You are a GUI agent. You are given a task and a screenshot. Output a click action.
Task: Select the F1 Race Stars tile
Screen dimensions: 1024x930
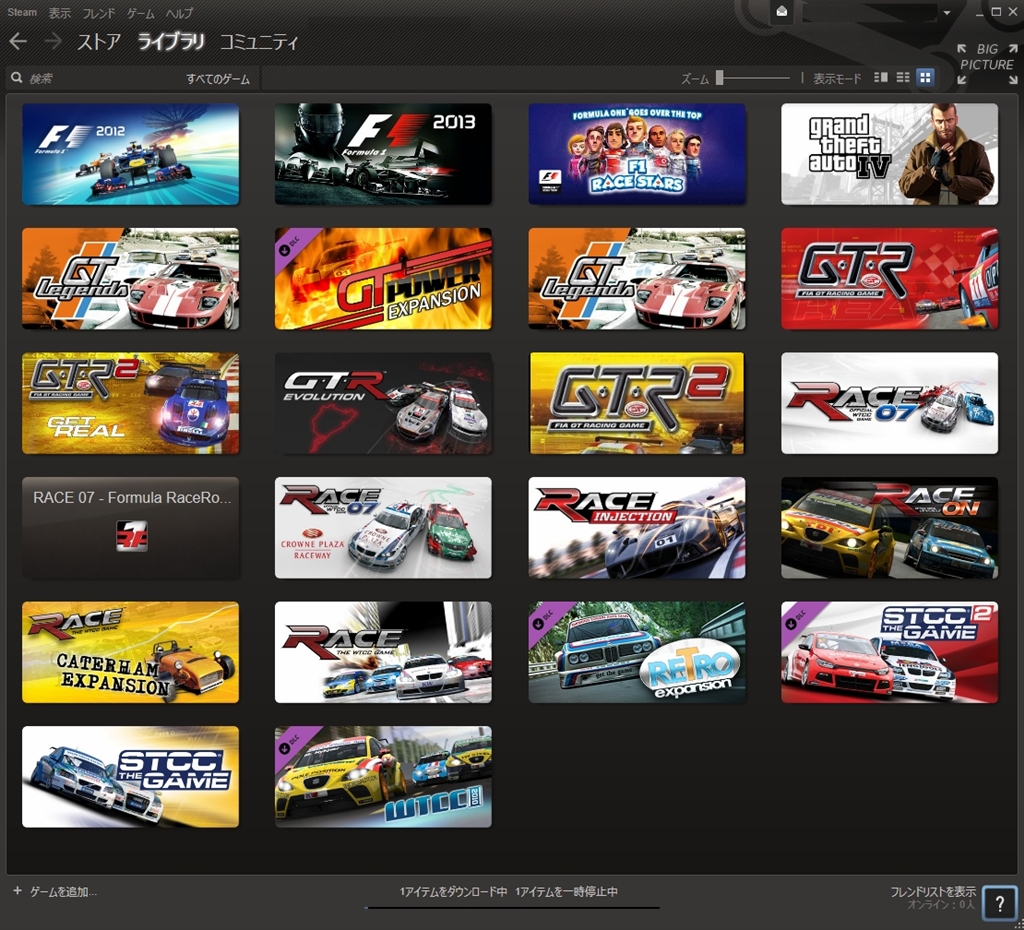click(x=637, y=154)
